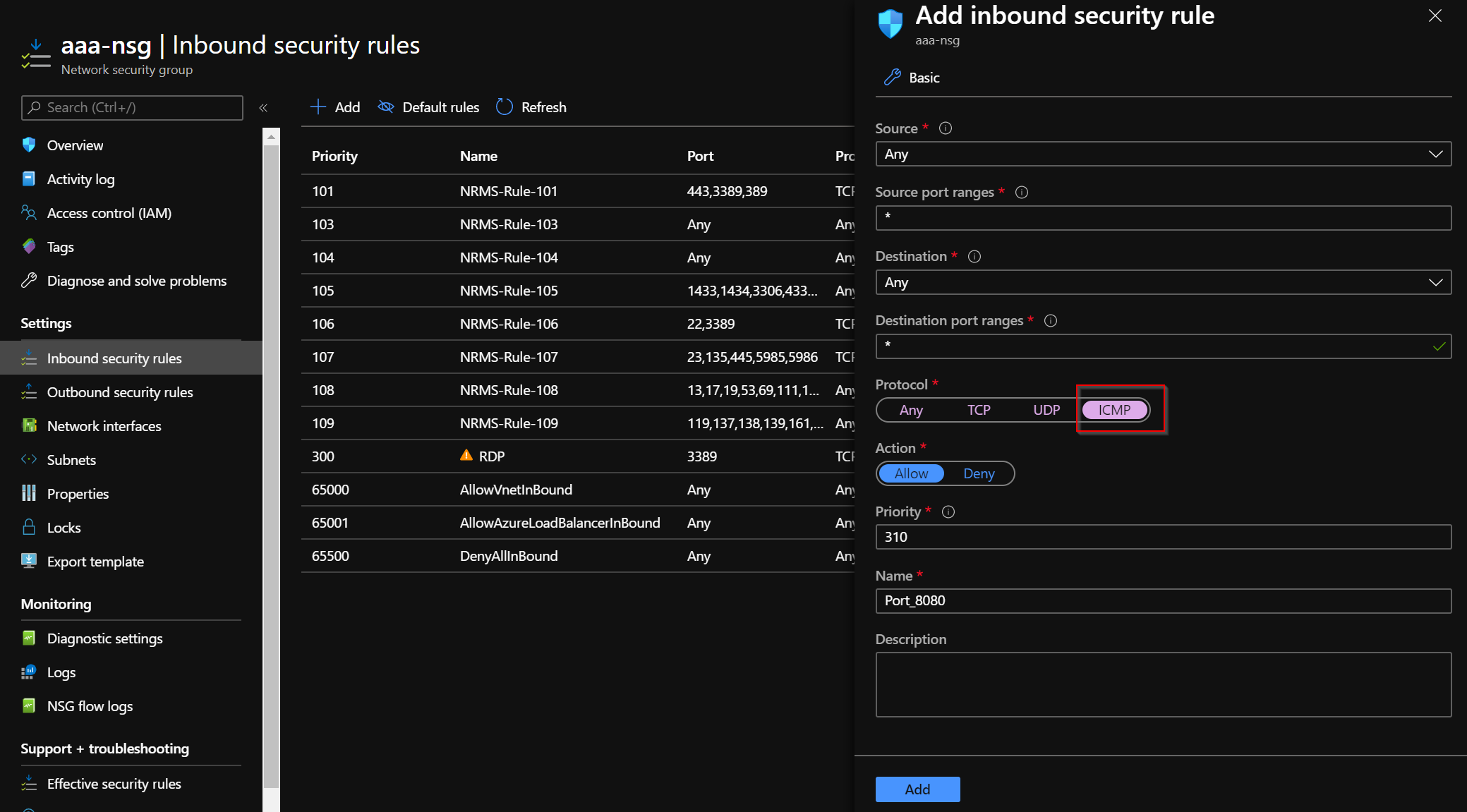Click the Refresh circular arrow icon
The width and height of the screenshot is (1467, 812).
pos(505,107)
